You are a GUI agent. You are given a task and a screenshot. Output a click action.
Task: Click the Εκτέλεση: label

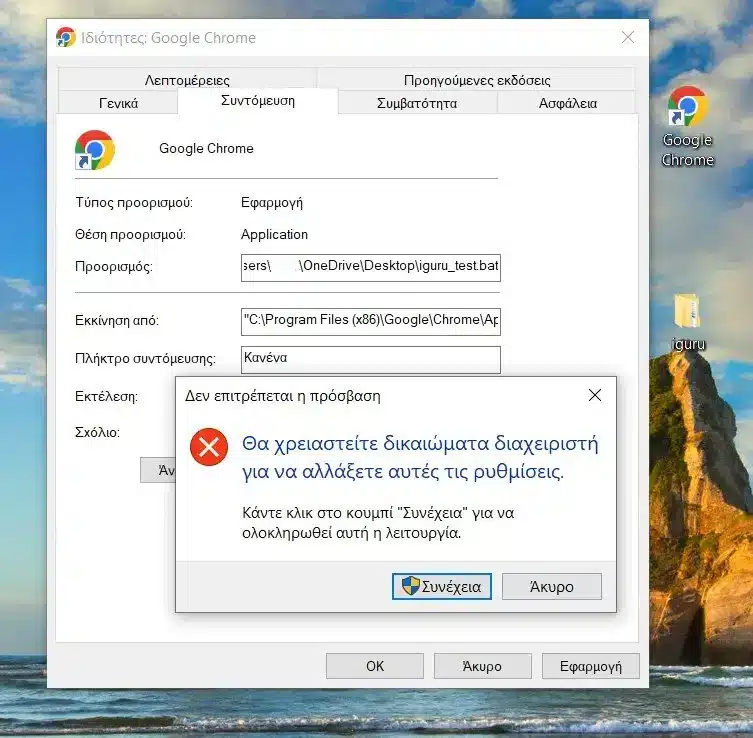click(x=106, y=396)
